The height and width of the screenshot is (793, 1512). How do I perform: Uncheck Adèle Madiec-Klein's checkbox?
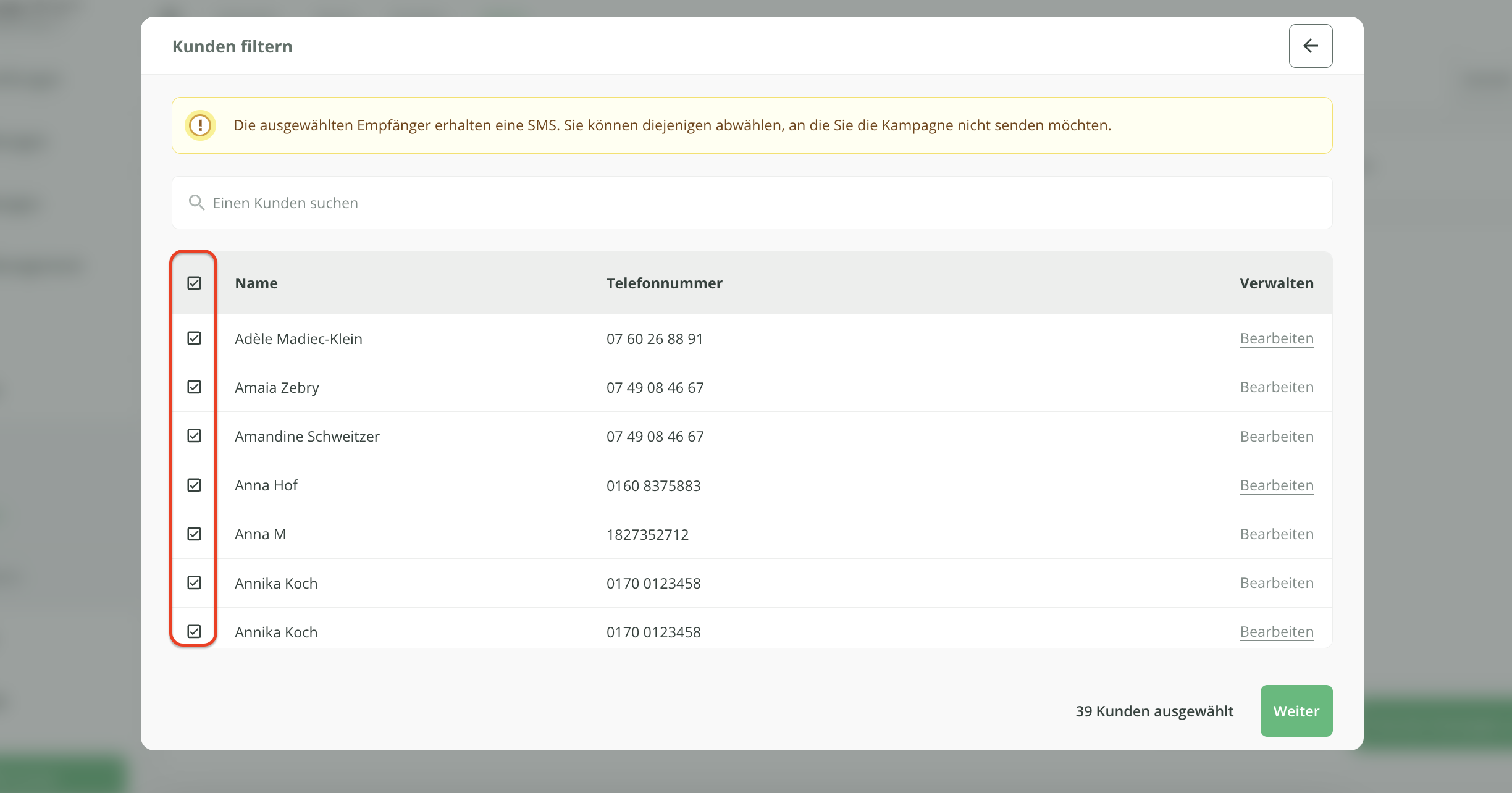(194, 338)
